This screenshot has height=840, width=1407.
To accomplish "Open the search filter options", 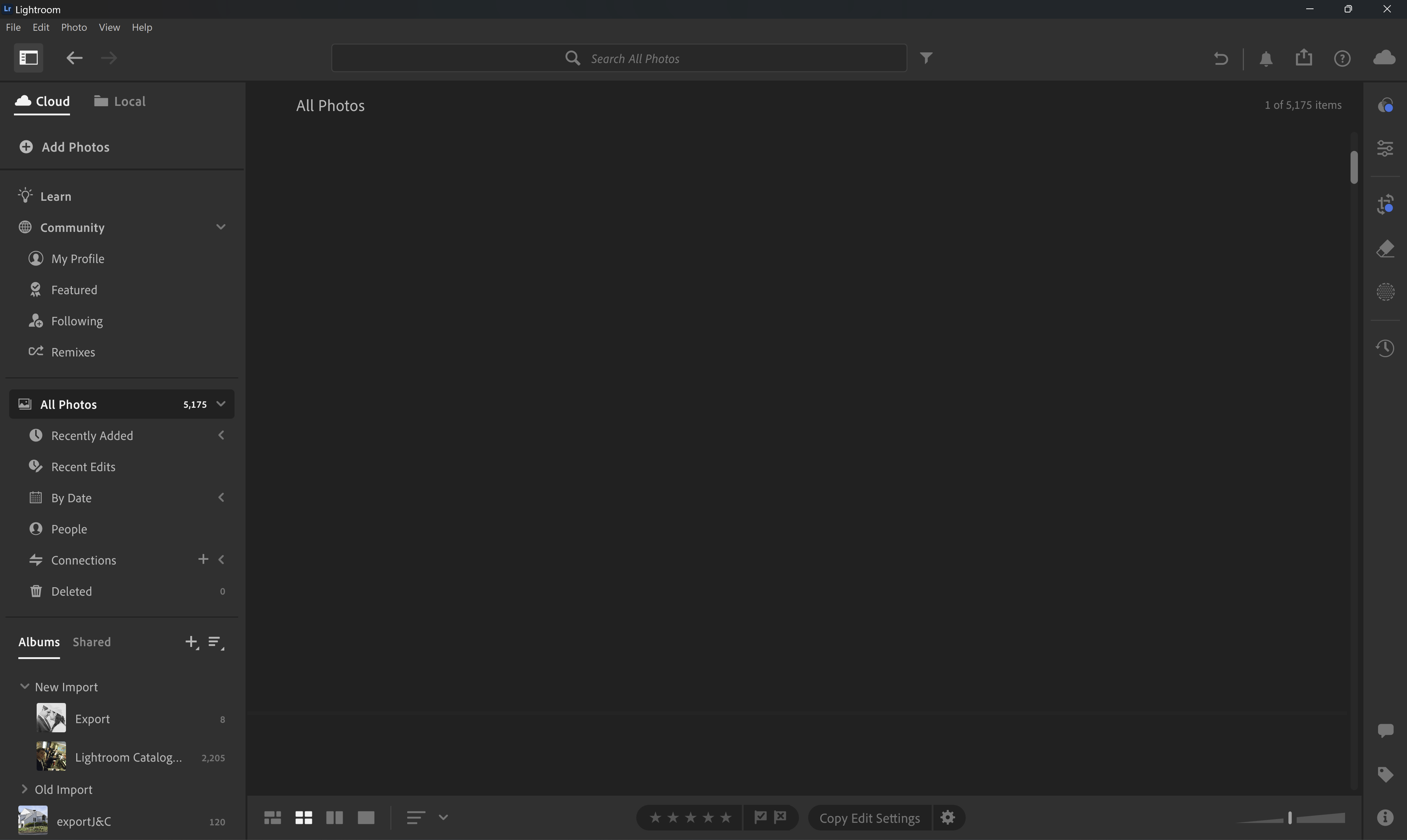I will [926, 57].
